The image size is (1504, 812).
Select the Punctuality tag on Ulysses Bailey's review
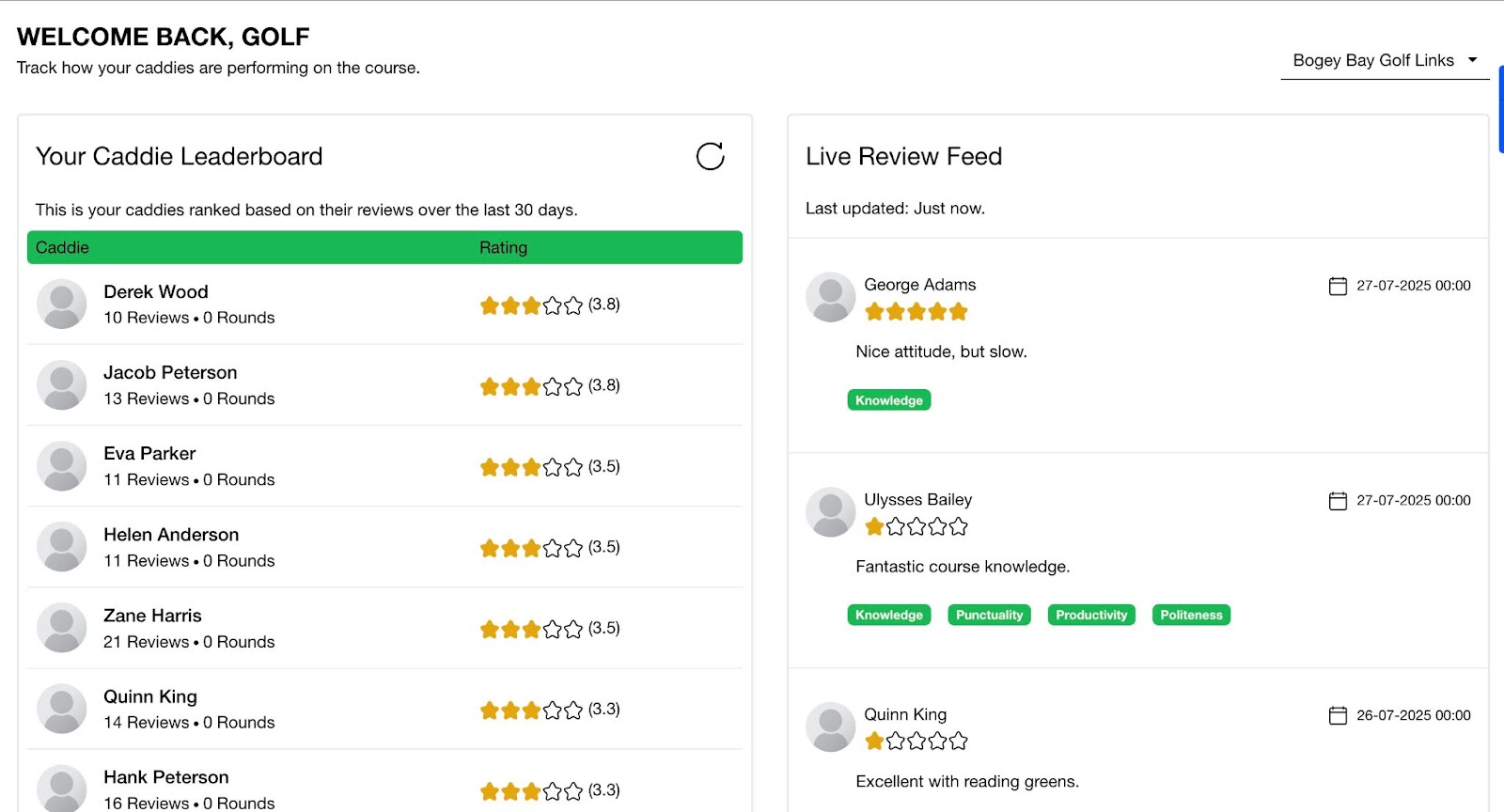click(989, 616)
